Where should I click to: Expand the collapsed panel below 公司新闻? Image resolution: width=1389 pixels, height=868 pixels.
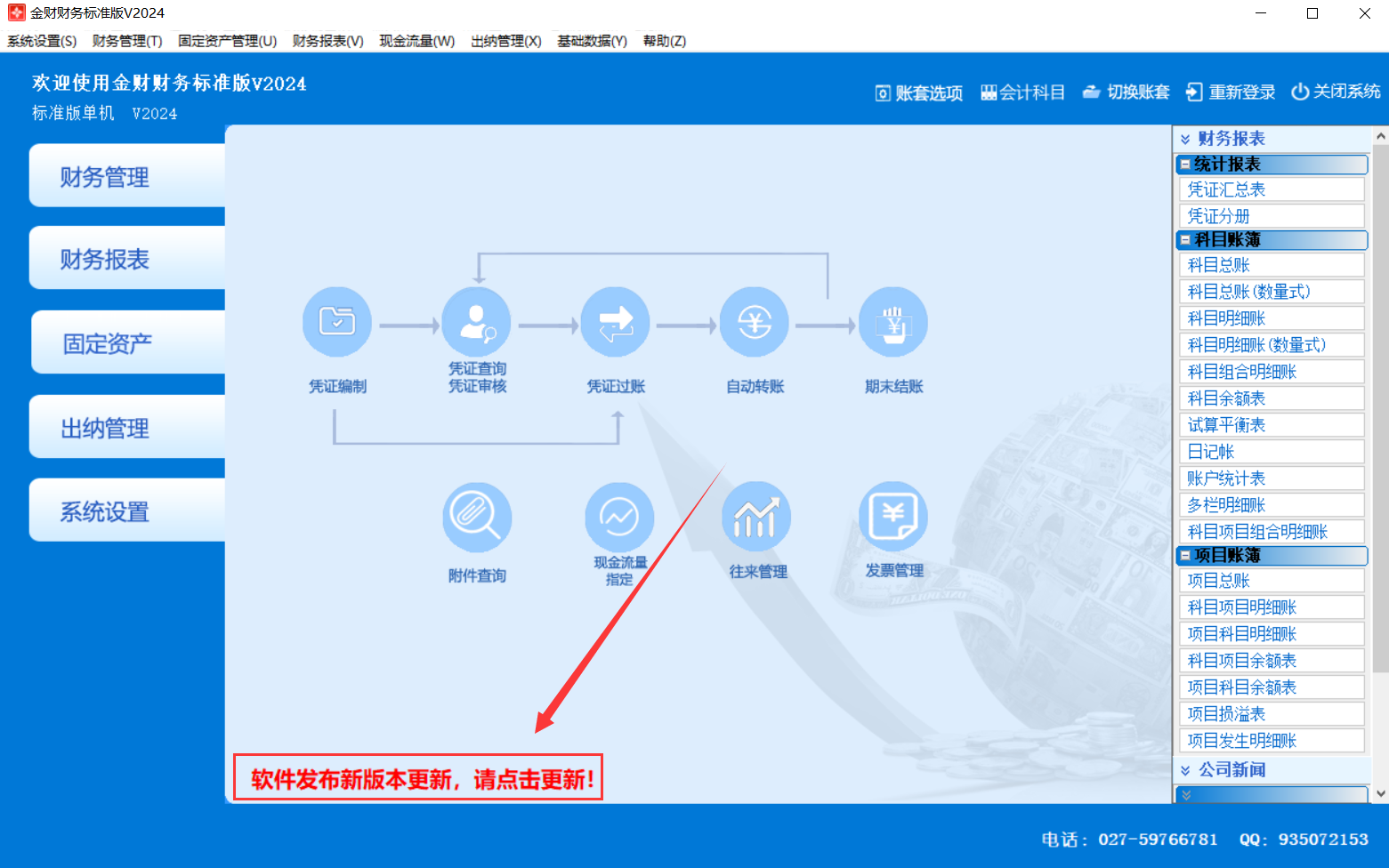(1185, 795)
